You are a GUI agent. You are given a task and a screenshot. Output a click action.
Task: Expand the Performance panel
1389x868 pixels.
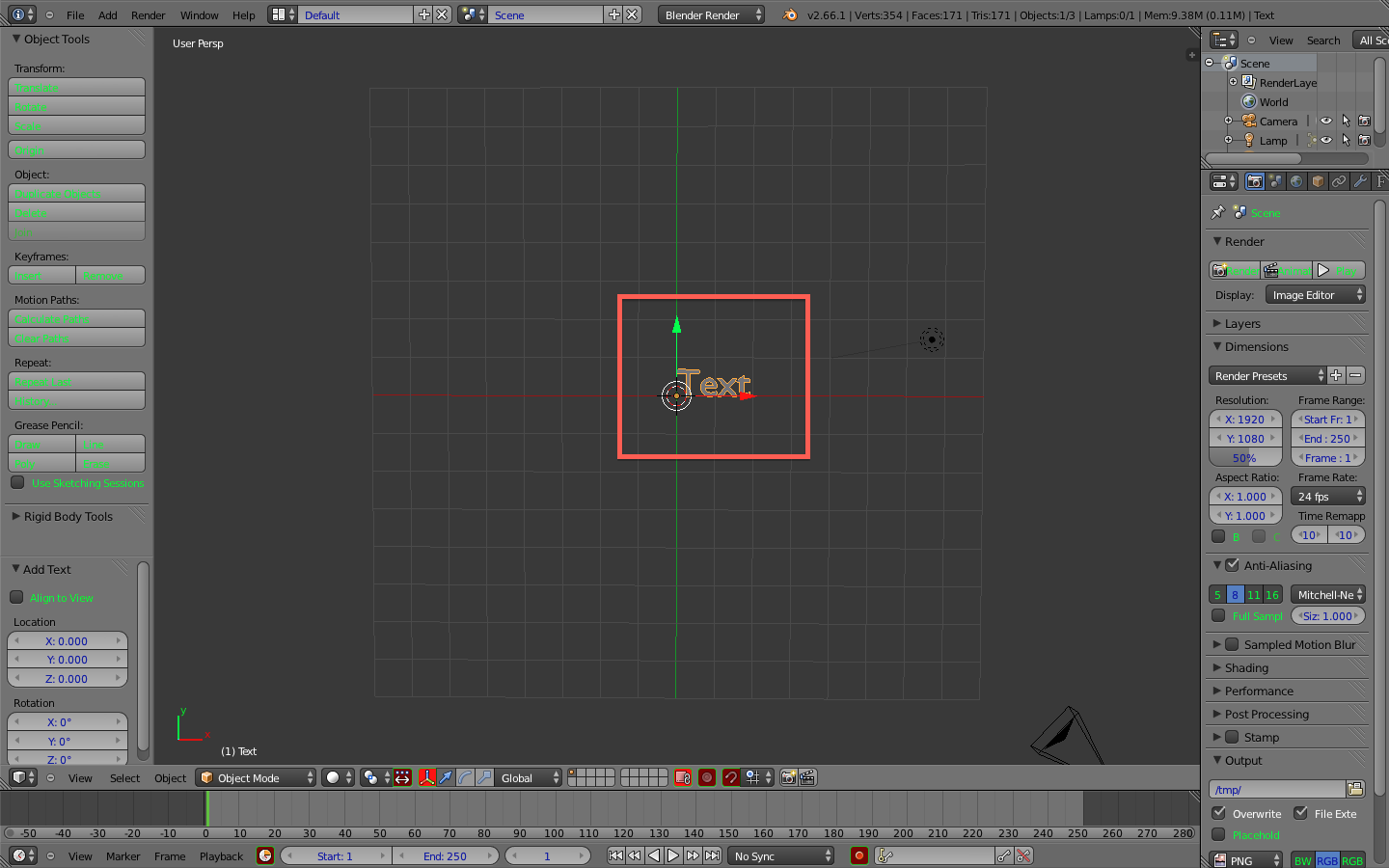(x=1259, y=691)
